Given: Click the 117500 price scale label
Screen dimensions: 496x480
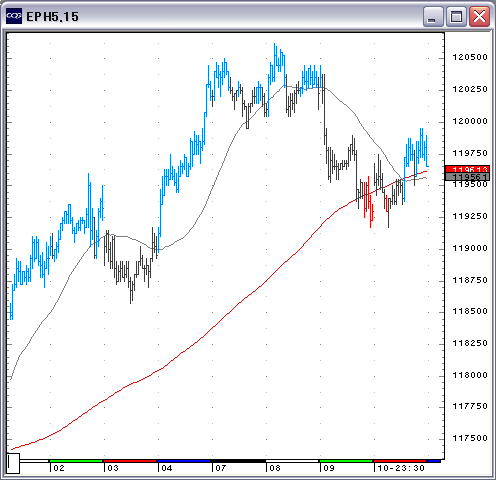Looking at the screenshot, I should [x=470, y=438].
